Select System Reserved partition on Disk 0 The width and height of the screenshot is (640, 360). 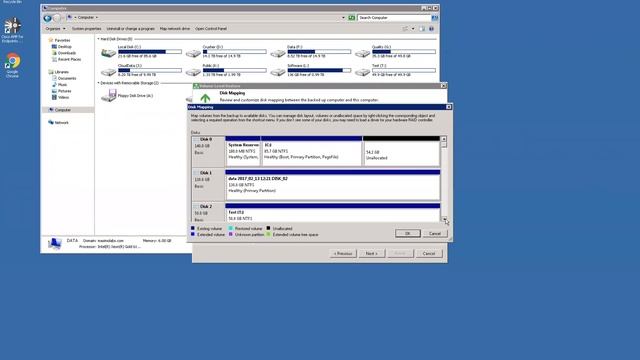243,151
